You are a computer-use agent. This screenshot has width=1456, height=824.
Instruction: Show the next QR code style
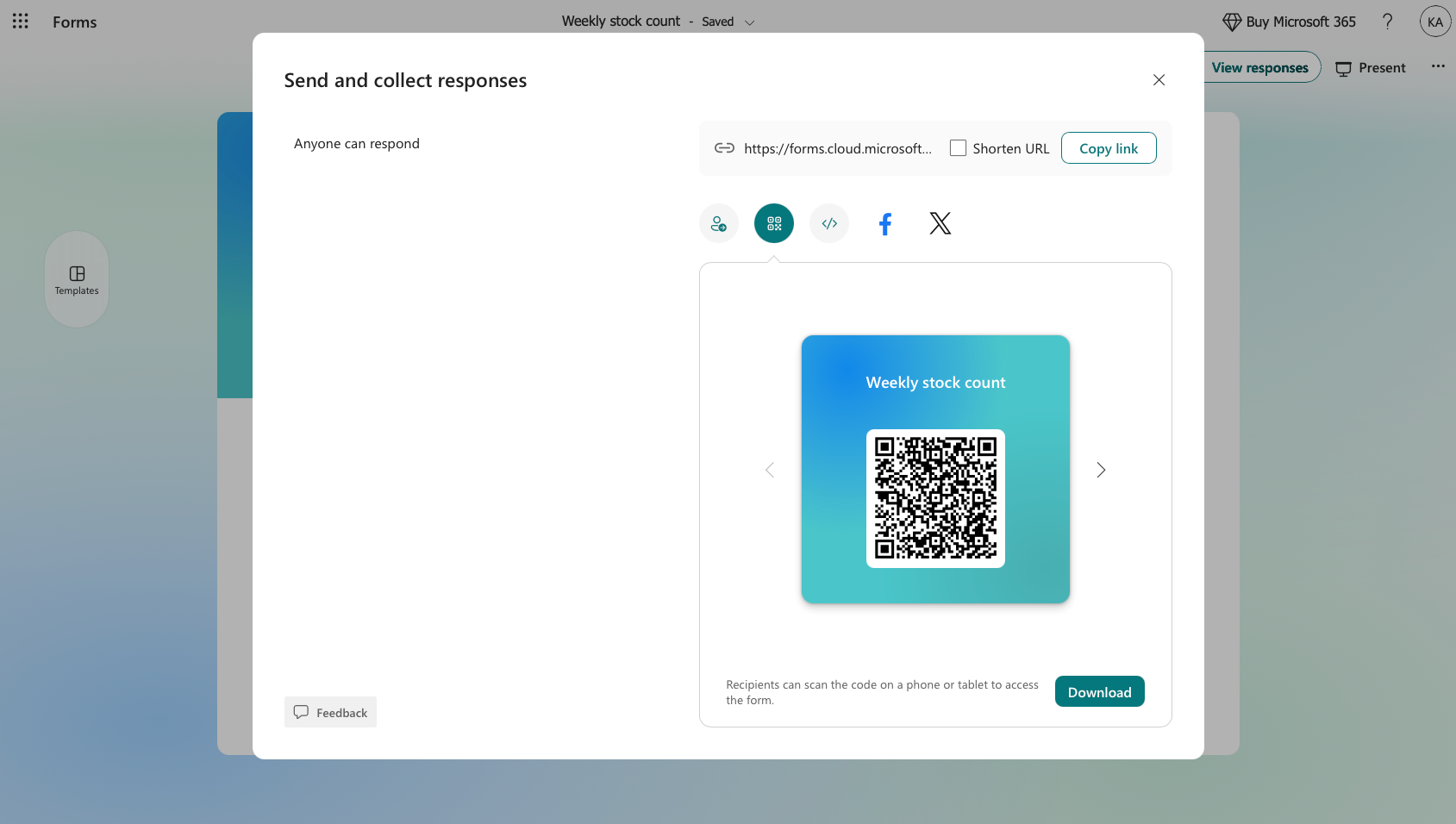click(1101, 470)
